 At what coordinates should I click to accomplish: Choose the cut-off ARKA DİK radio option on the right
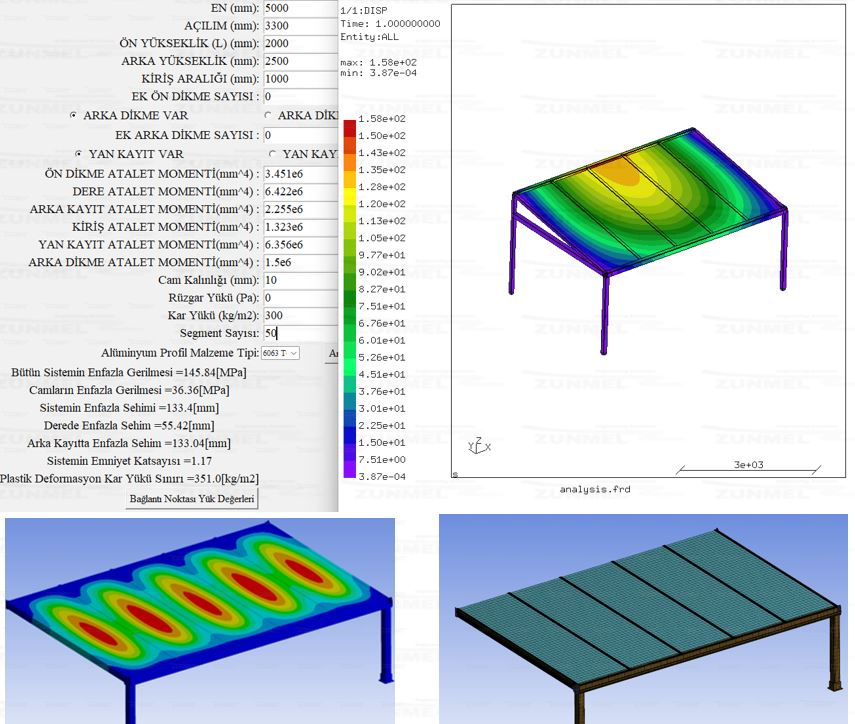267,116
